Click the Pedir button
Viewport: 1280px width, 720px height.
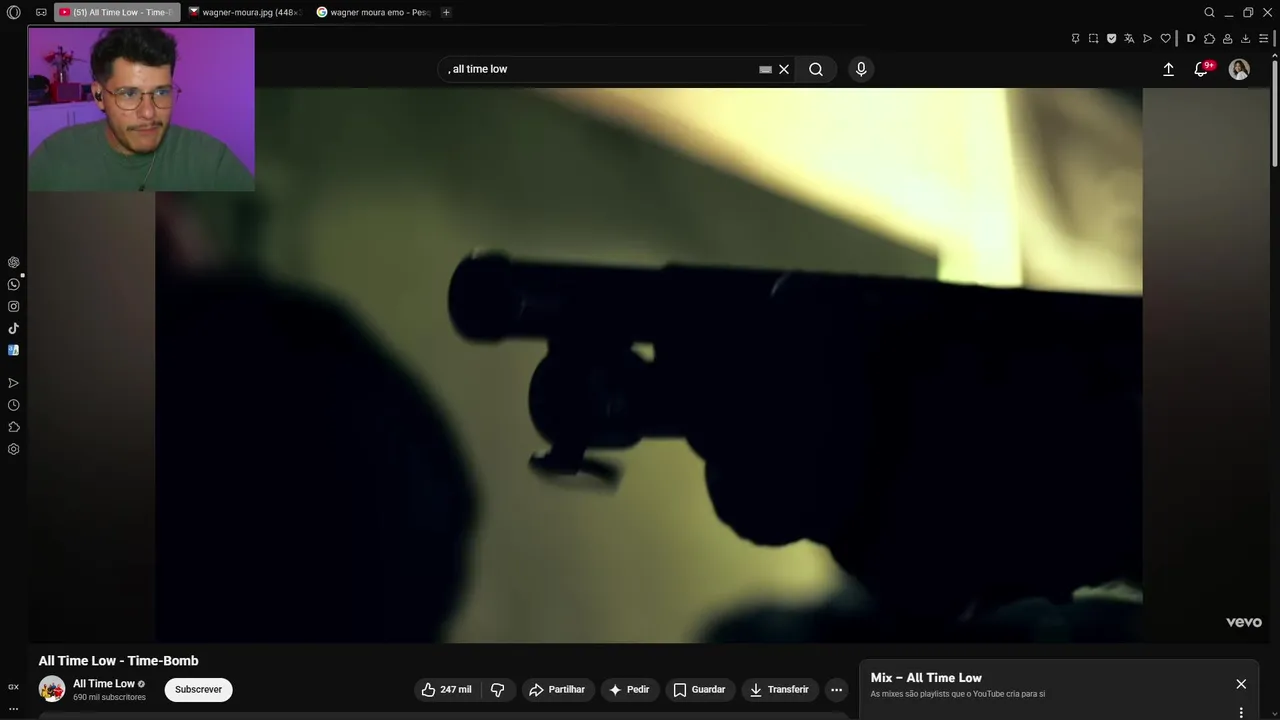pyautogui.click(x=629, y=690)
